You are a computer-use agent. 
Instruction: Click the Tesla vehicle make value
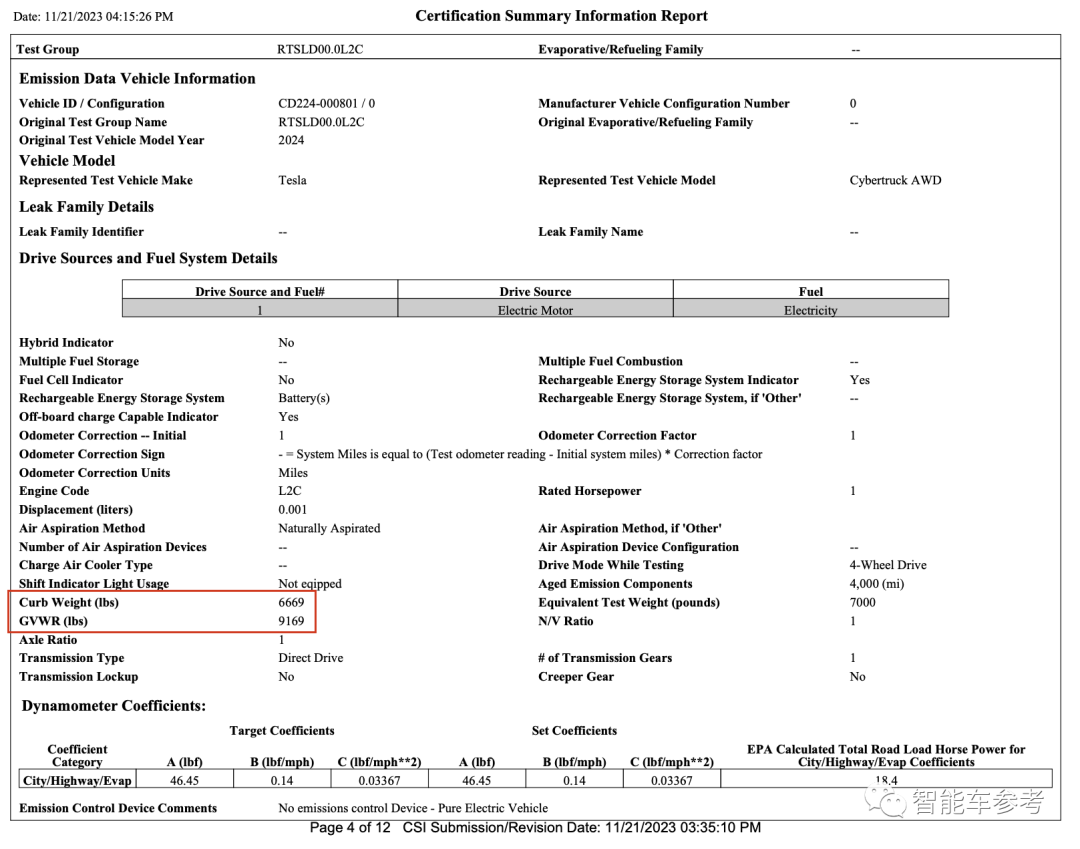point(292,181)
